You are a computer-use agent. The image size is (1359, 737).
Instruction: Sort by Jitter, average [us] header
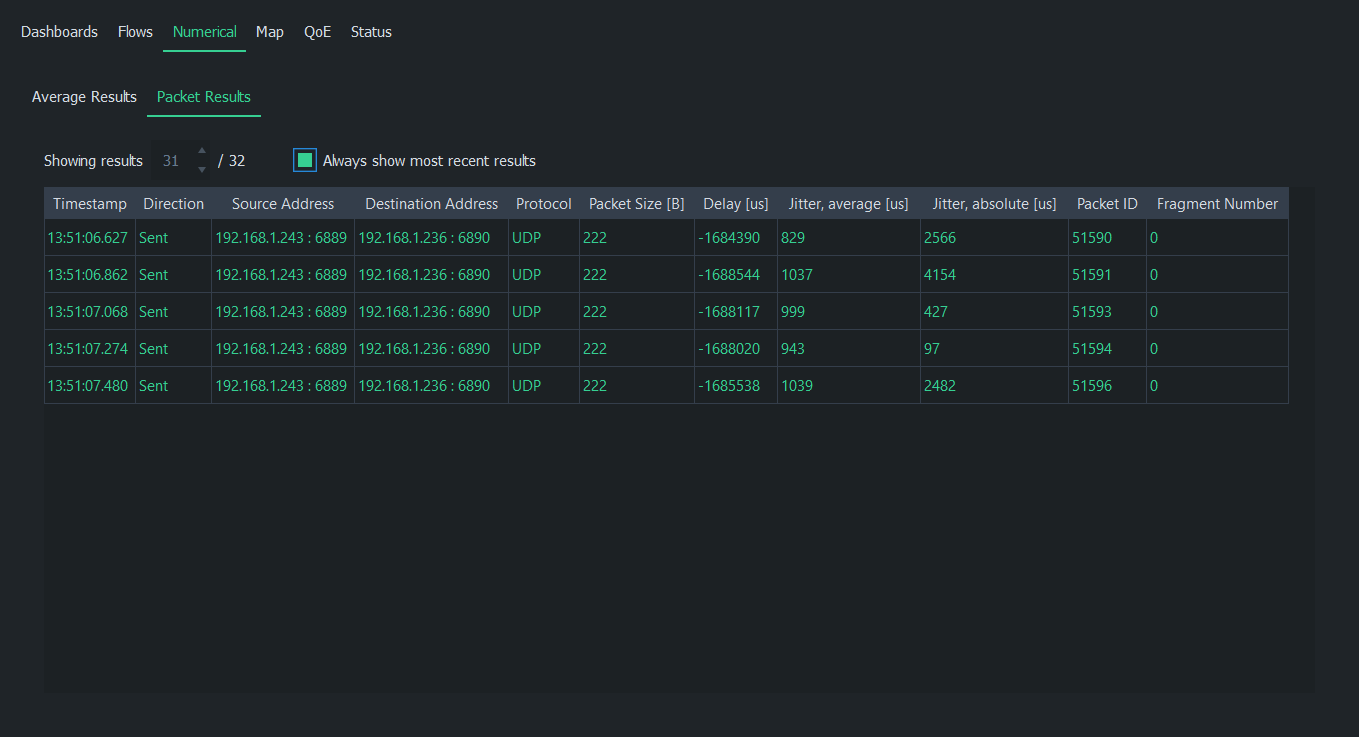848,204
